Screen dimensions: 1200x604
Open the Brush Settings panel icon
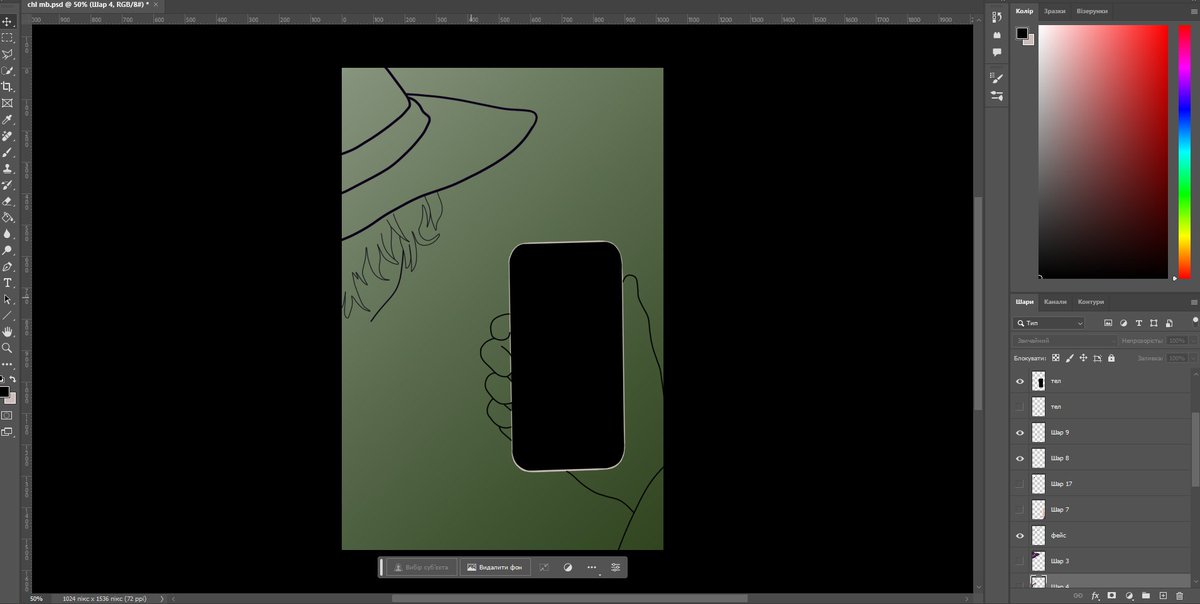[x=997, y=77]
